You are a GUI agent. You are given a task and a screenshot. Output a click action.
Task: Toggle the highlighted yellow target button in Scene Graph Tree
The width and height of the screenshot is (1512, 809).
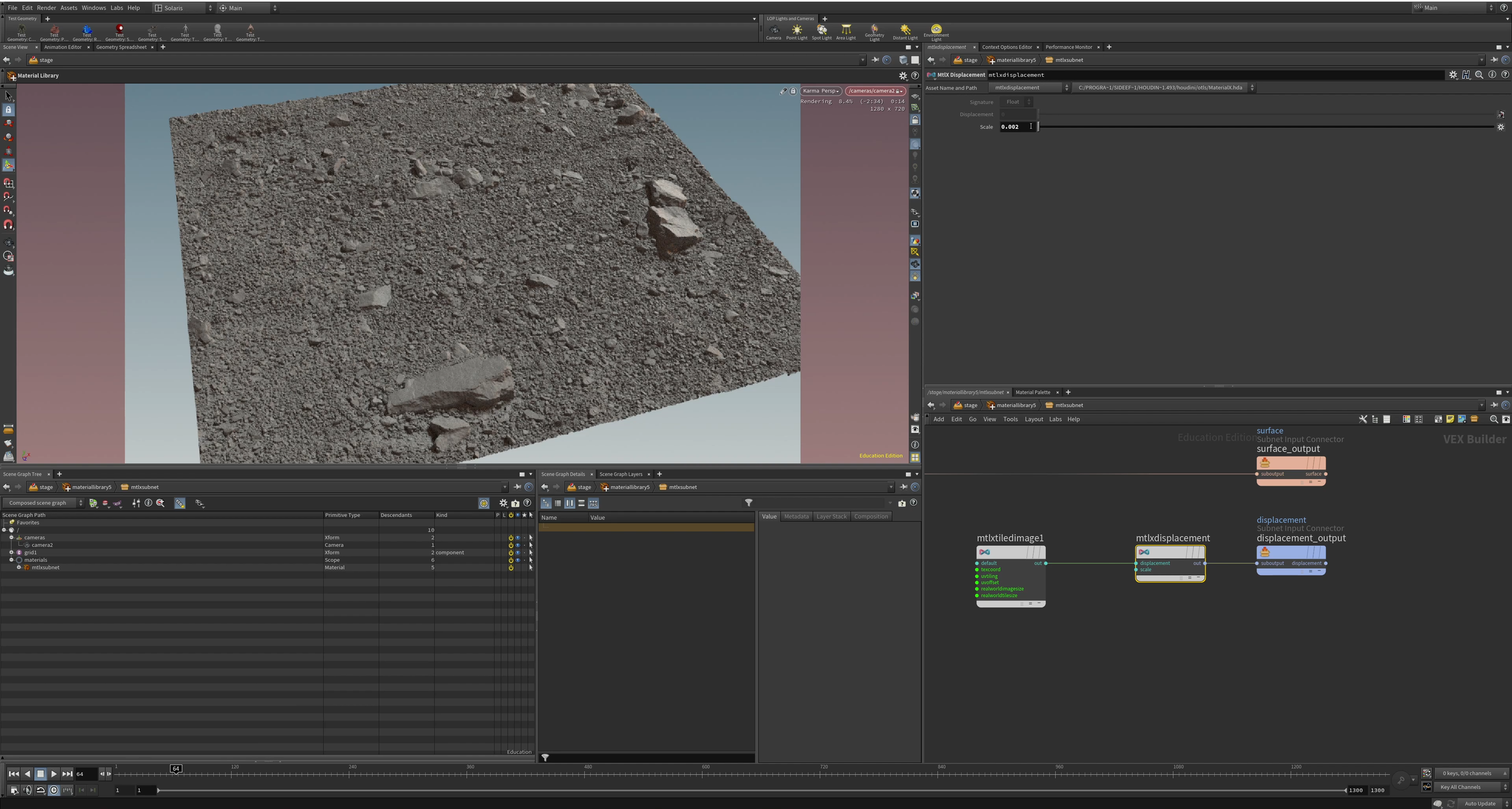483,502
